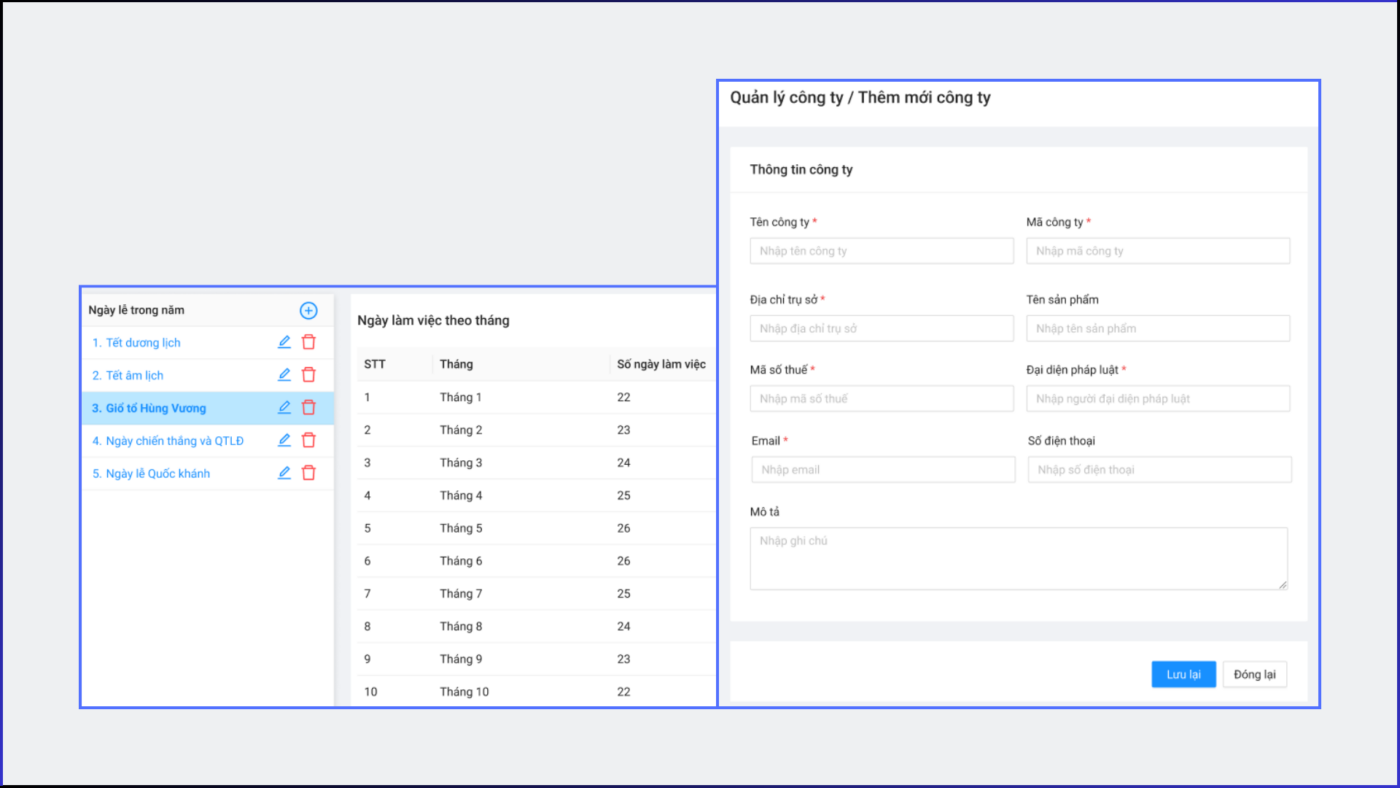Edit the Giỗ tổ Hùng Vương holiday
The height and width of the screenshot is (788, 1400).
[284, 408]
